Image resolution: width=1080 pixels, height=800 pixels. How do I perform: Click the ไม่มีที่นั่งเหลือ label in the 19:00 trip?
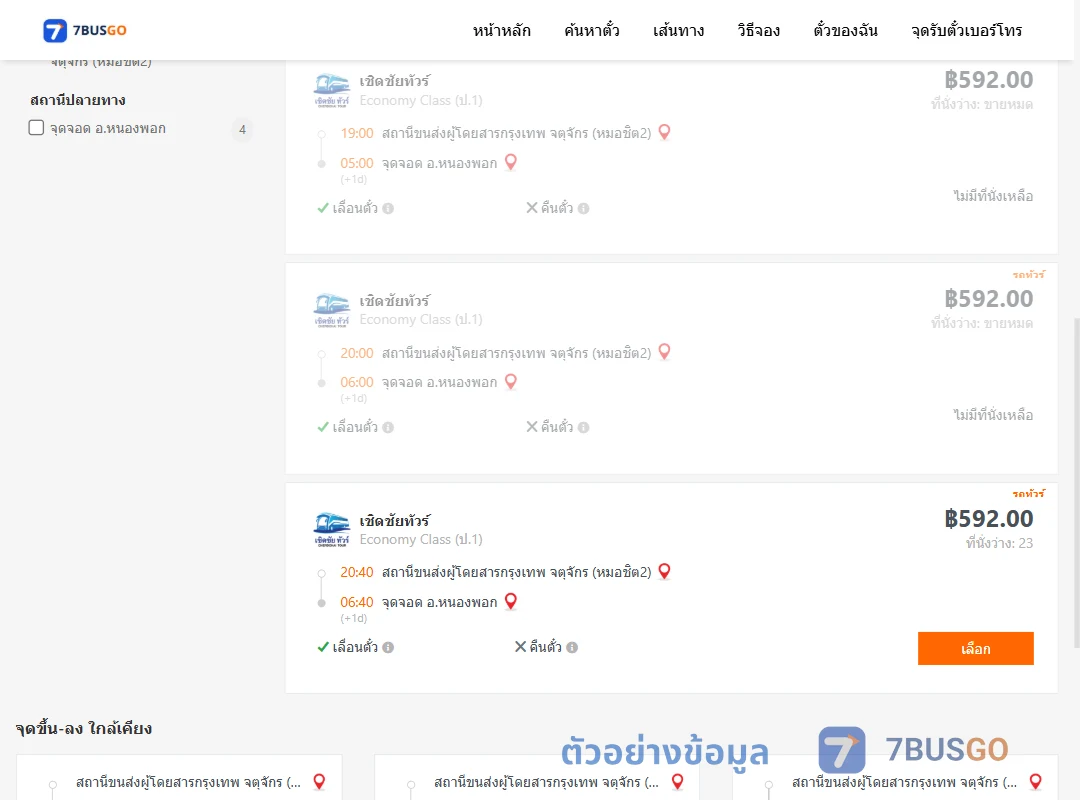point(993,196)
